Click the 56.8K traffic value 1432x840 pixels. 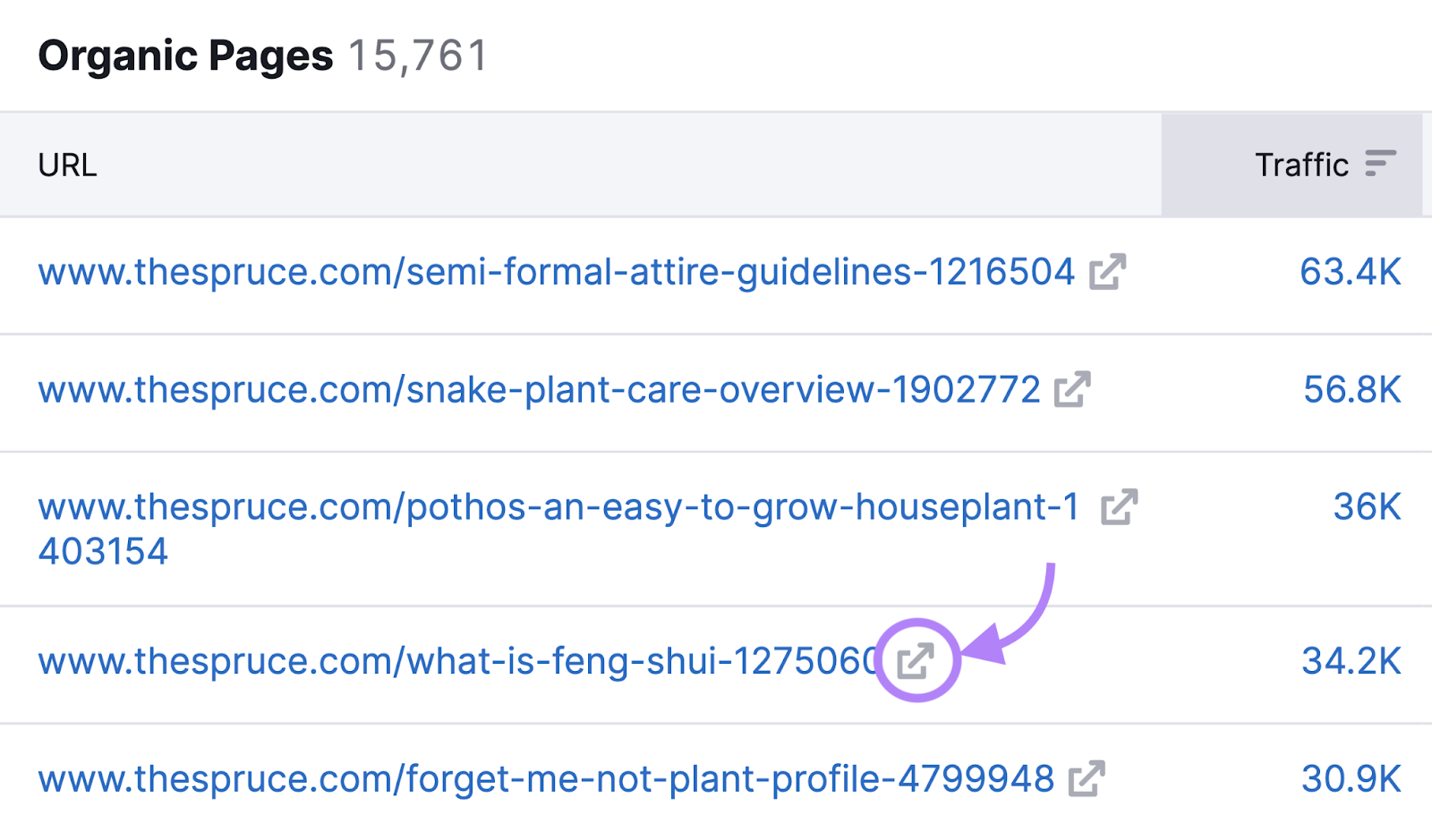click(1351, 389)
